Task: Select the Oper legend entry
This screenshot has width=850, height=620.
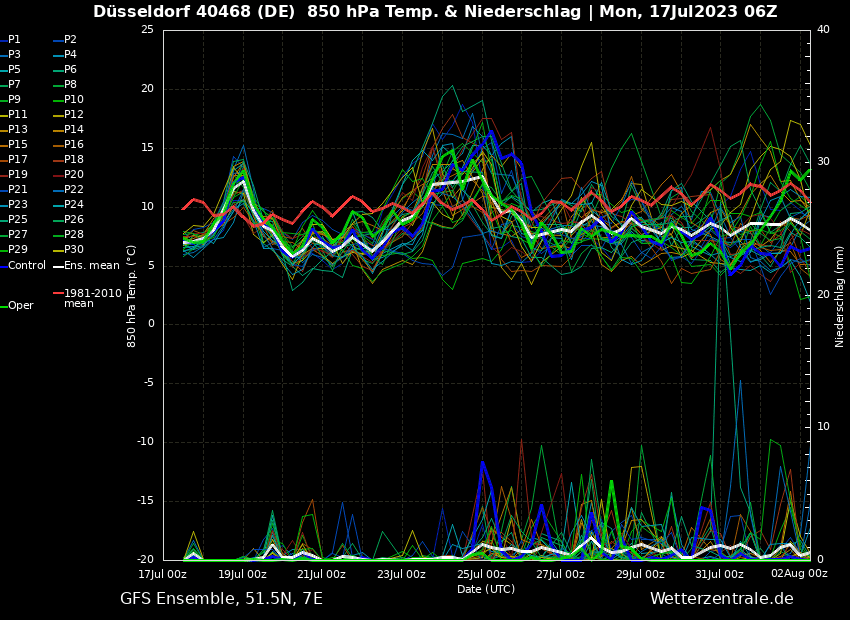Action: coord(21,306)
